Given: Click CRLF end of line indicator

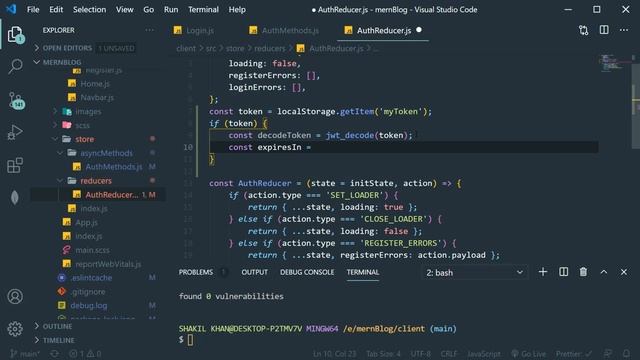Looking at the screenshot, I should [x=449, y=354].
